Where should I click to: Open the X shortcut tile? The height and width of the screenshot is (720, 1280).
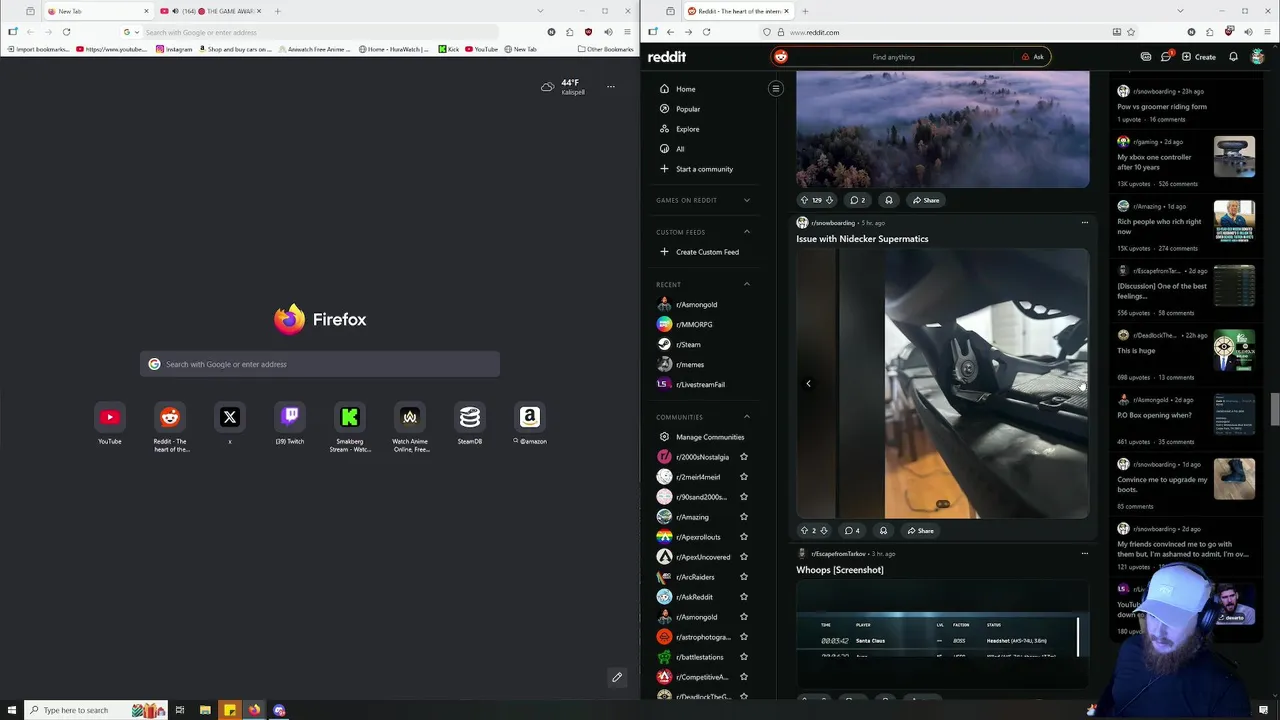(x=230, y=417)
